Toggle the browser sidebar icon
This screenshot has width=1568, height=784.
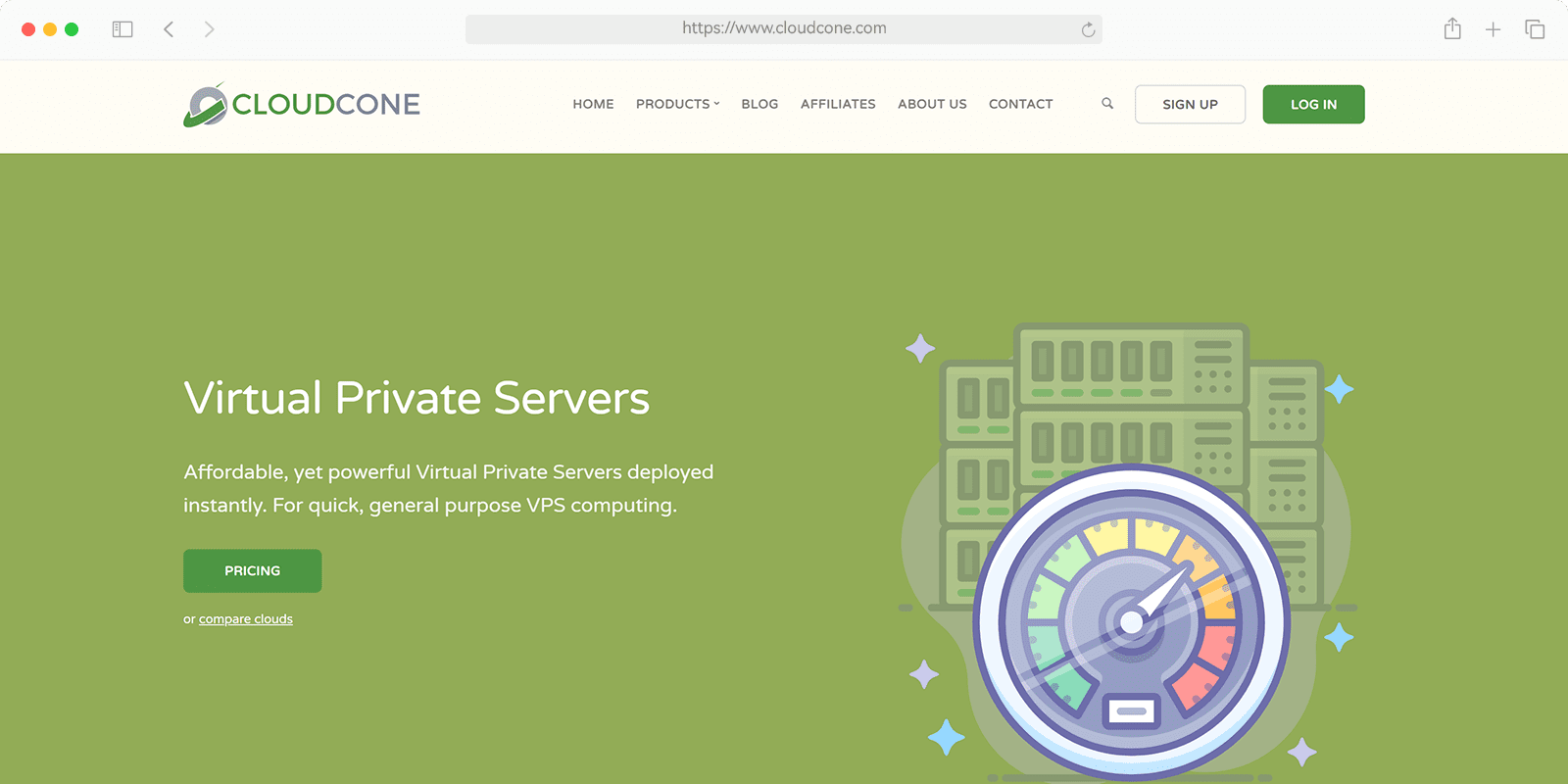pos(122,29)
